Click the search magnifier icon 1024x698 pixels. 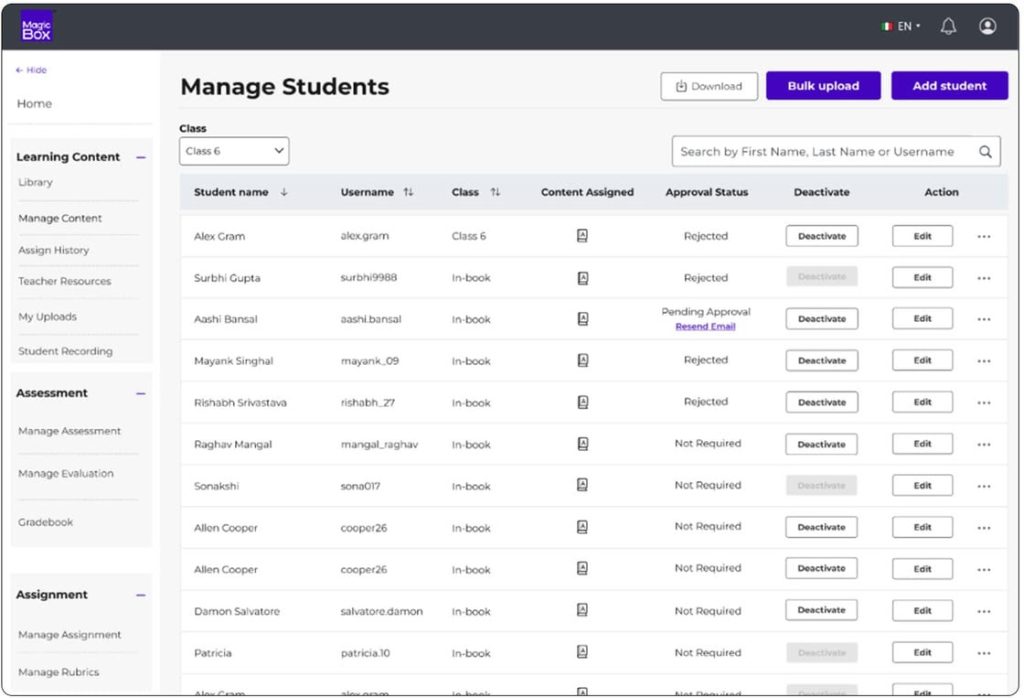(985, 152)
